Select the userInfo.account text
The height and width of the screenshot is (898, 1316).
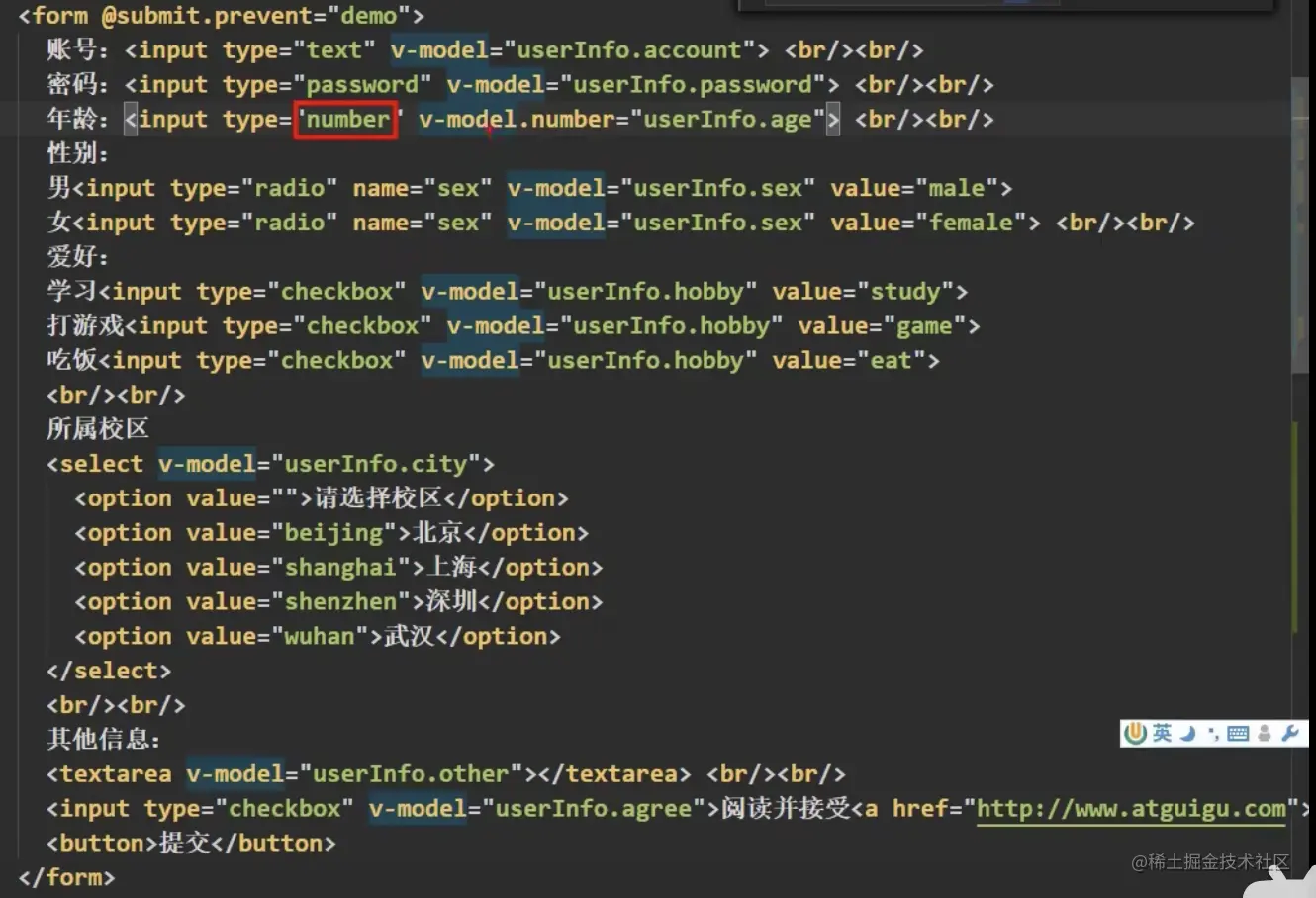tap(629, 50)
